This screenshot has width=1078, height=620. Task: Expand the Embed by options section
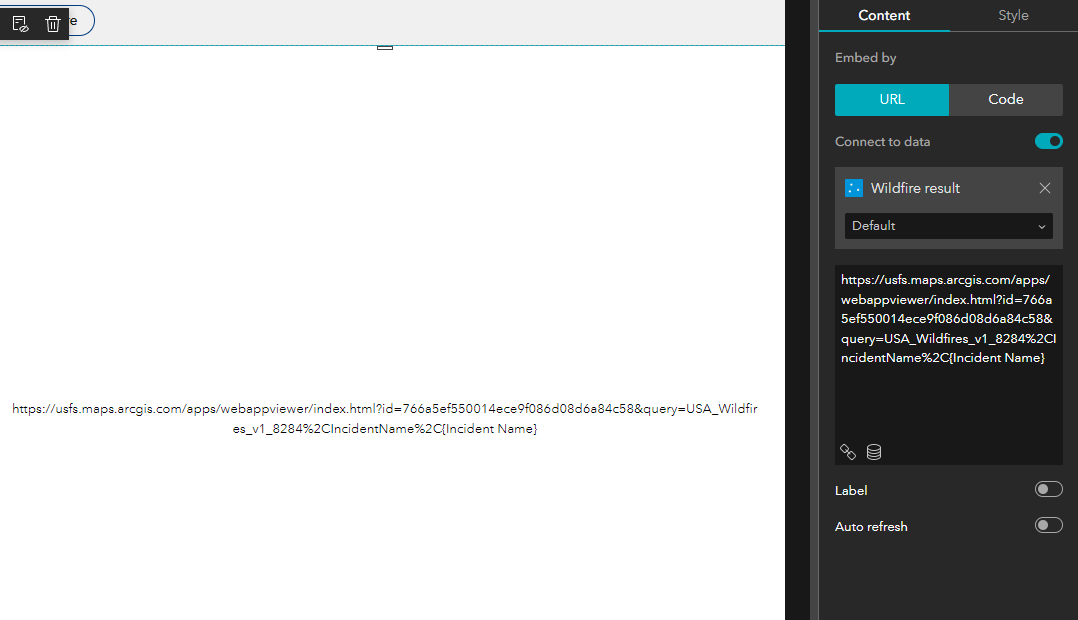coord(865,57)
